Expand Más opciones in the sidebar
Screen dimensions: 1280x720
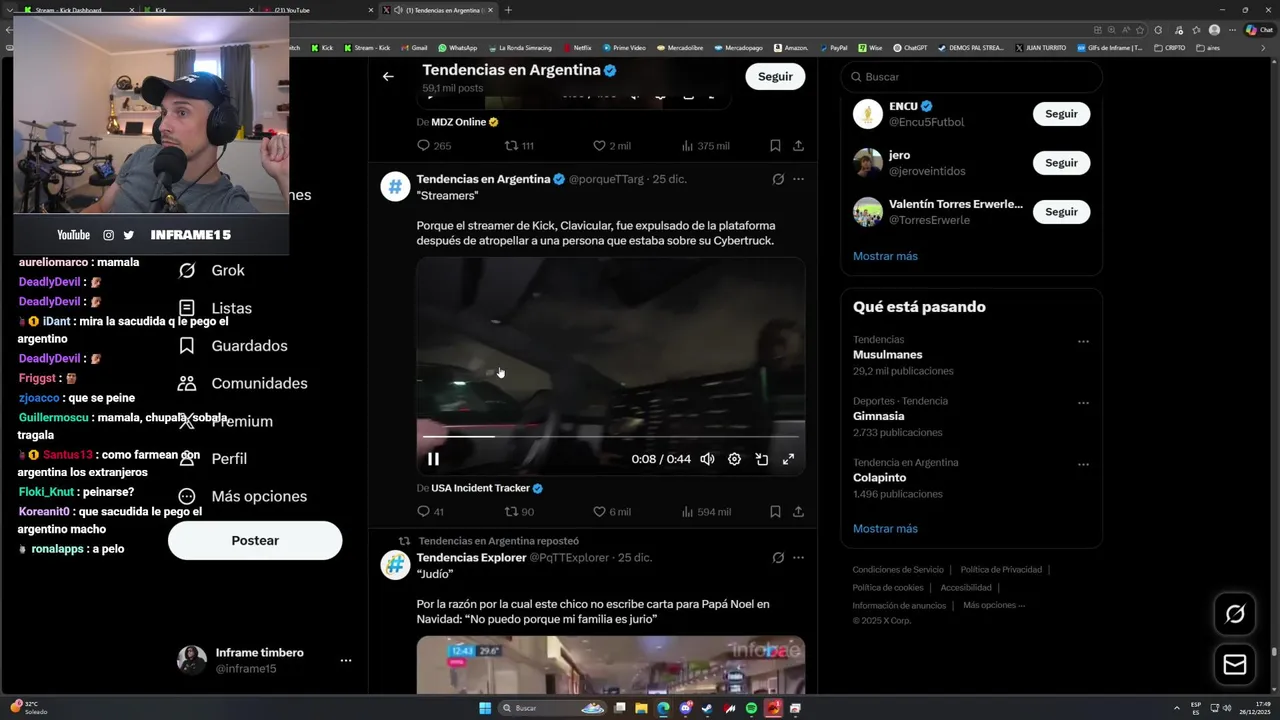coord(242,496)
